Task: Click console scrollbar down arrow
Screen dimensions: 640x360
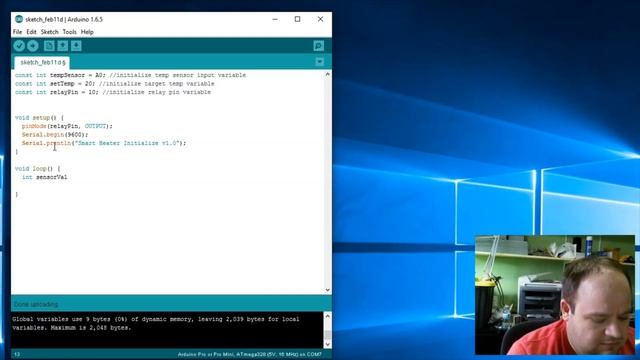Action: coord(327,344)
